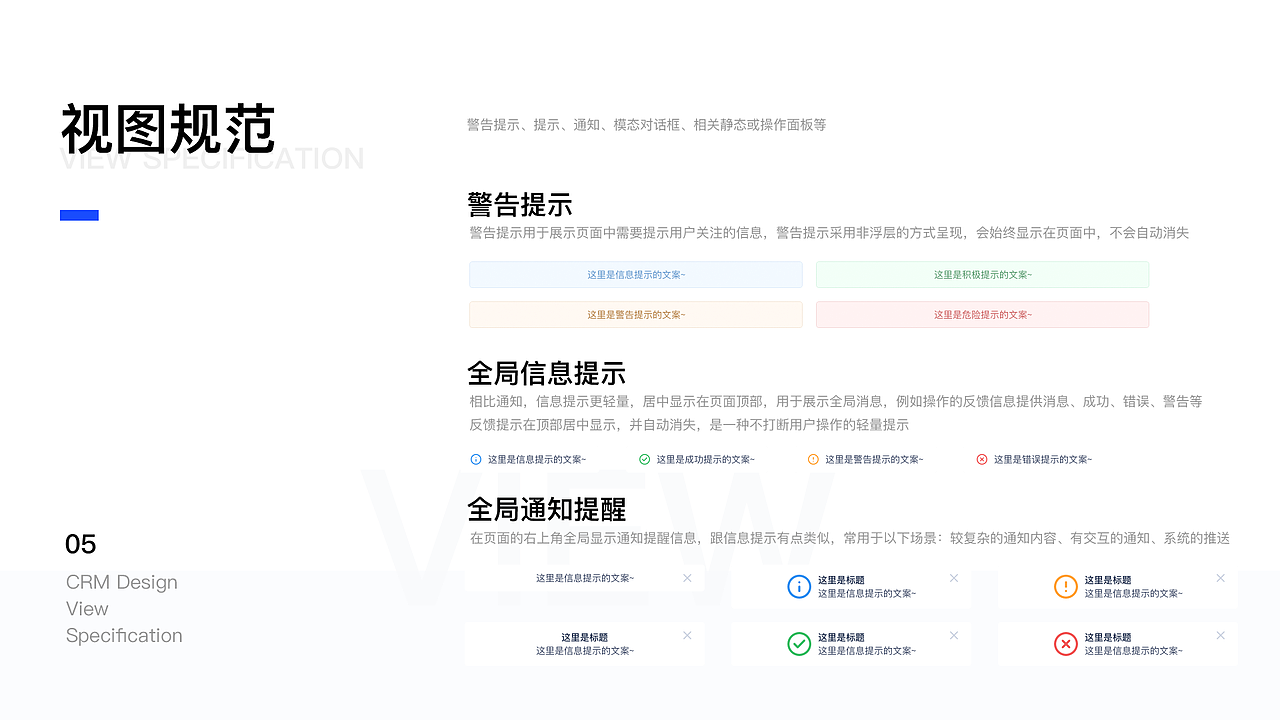Click the red alert banner 这里是危险提示的文案~
The width and height of the screenshot is (1280, 720).
pyautogui.click(x=983, y=314)
